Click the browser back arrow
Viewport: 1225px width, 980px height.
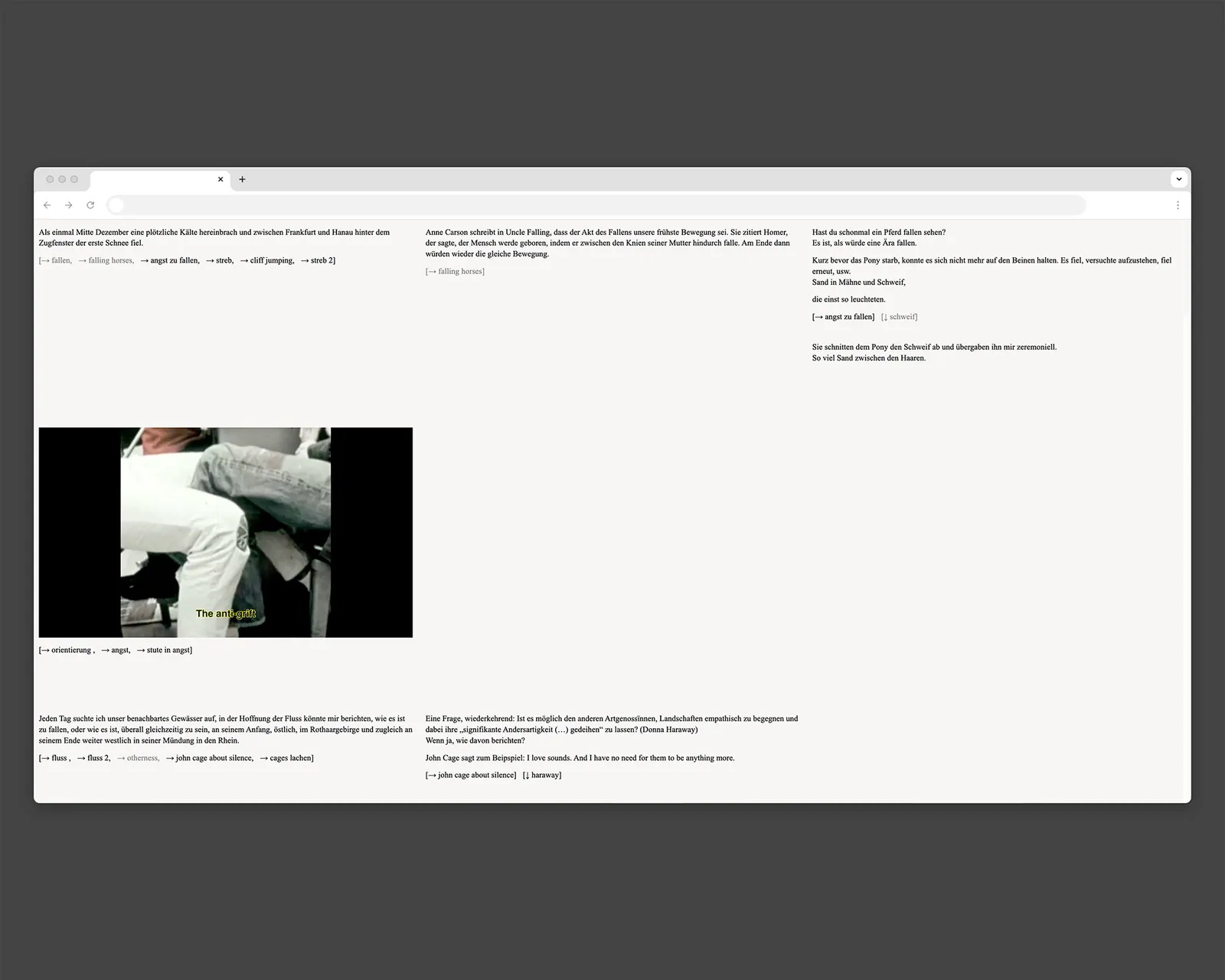(x=47, y=205)
